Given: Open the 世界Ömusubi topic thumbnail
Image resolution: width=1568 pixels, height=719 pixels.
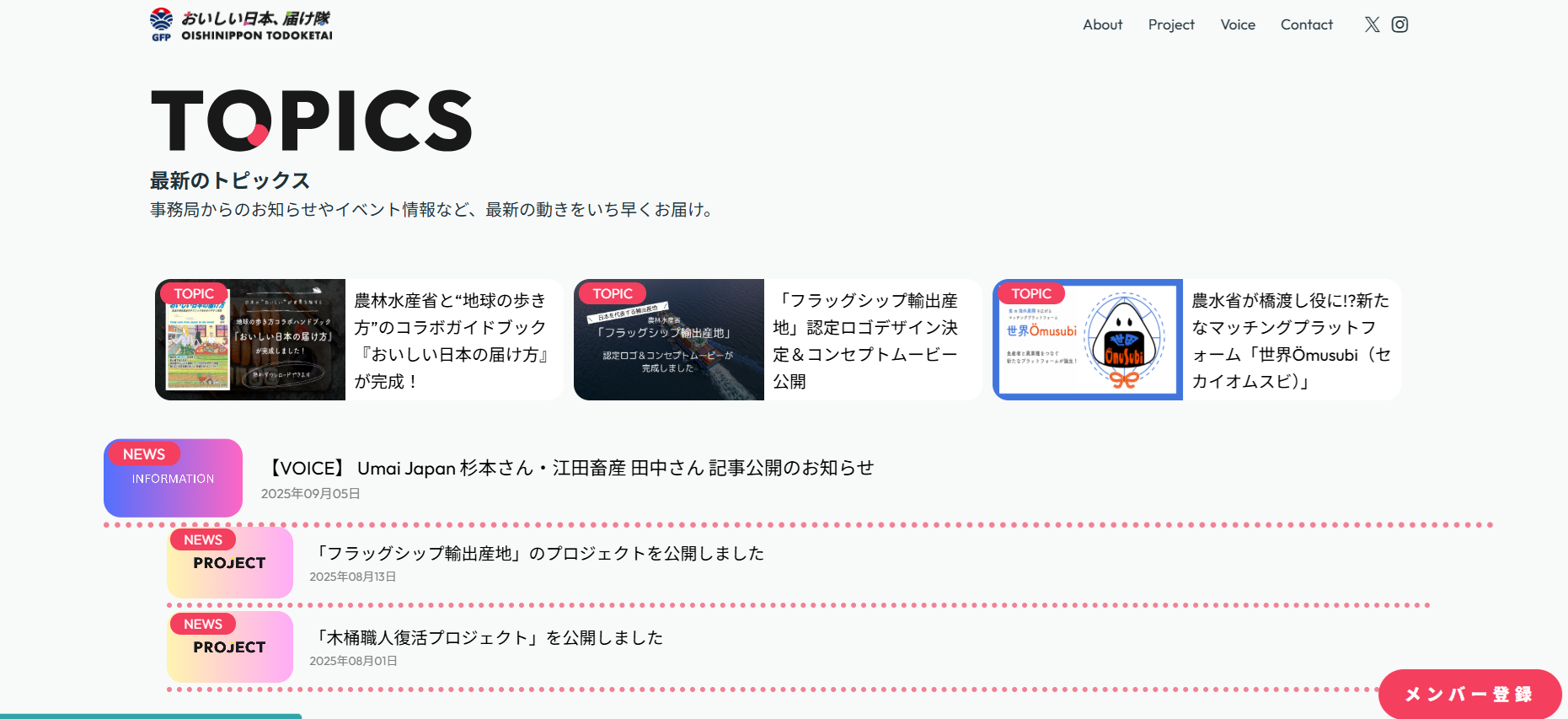Looking at the screenshot, I should [1088, 340].
